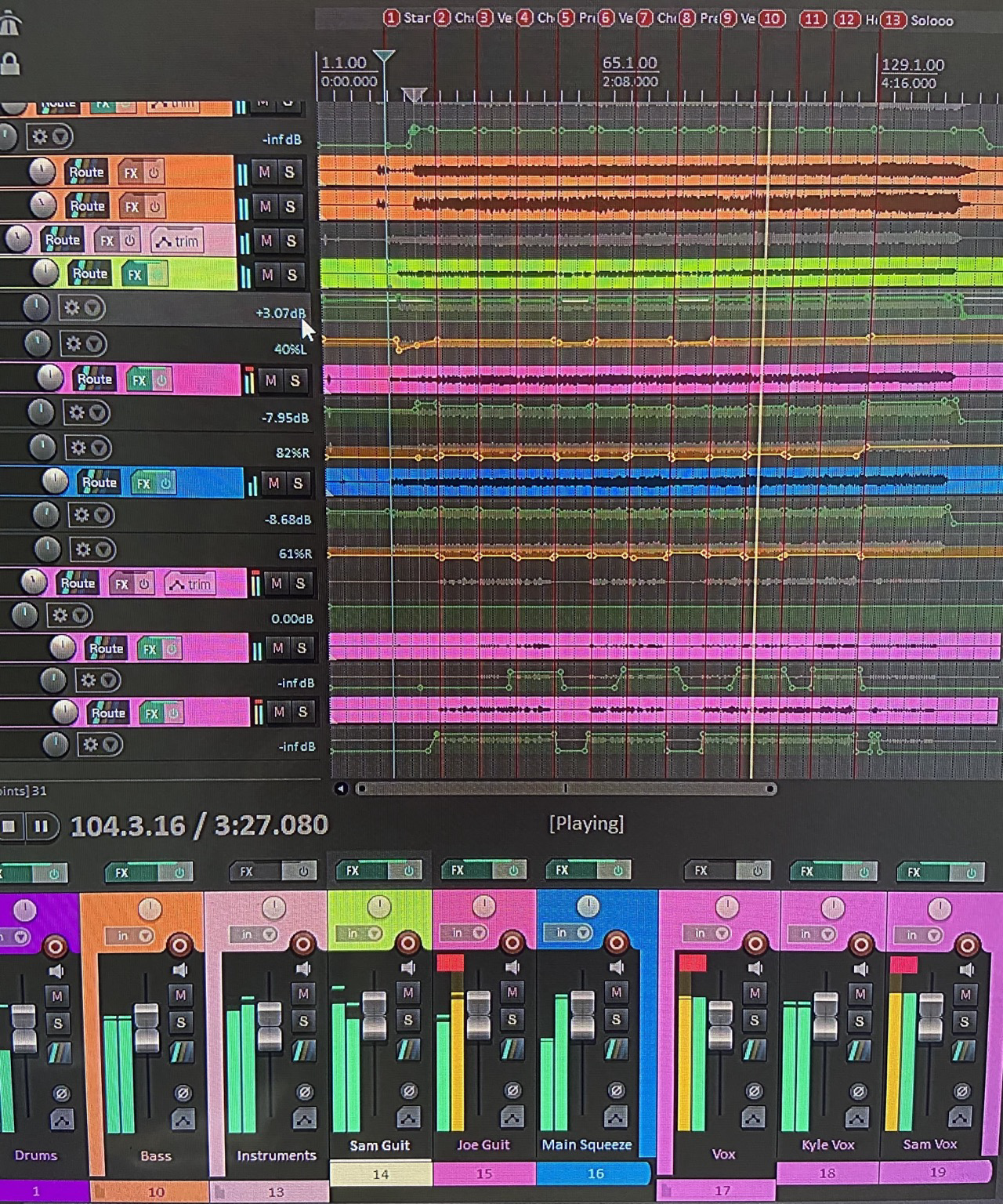The width and height of the screenshot is (1003, 1204).
Task: Click the Sam Vox volume fader handle
Action: coord(931,1017)
